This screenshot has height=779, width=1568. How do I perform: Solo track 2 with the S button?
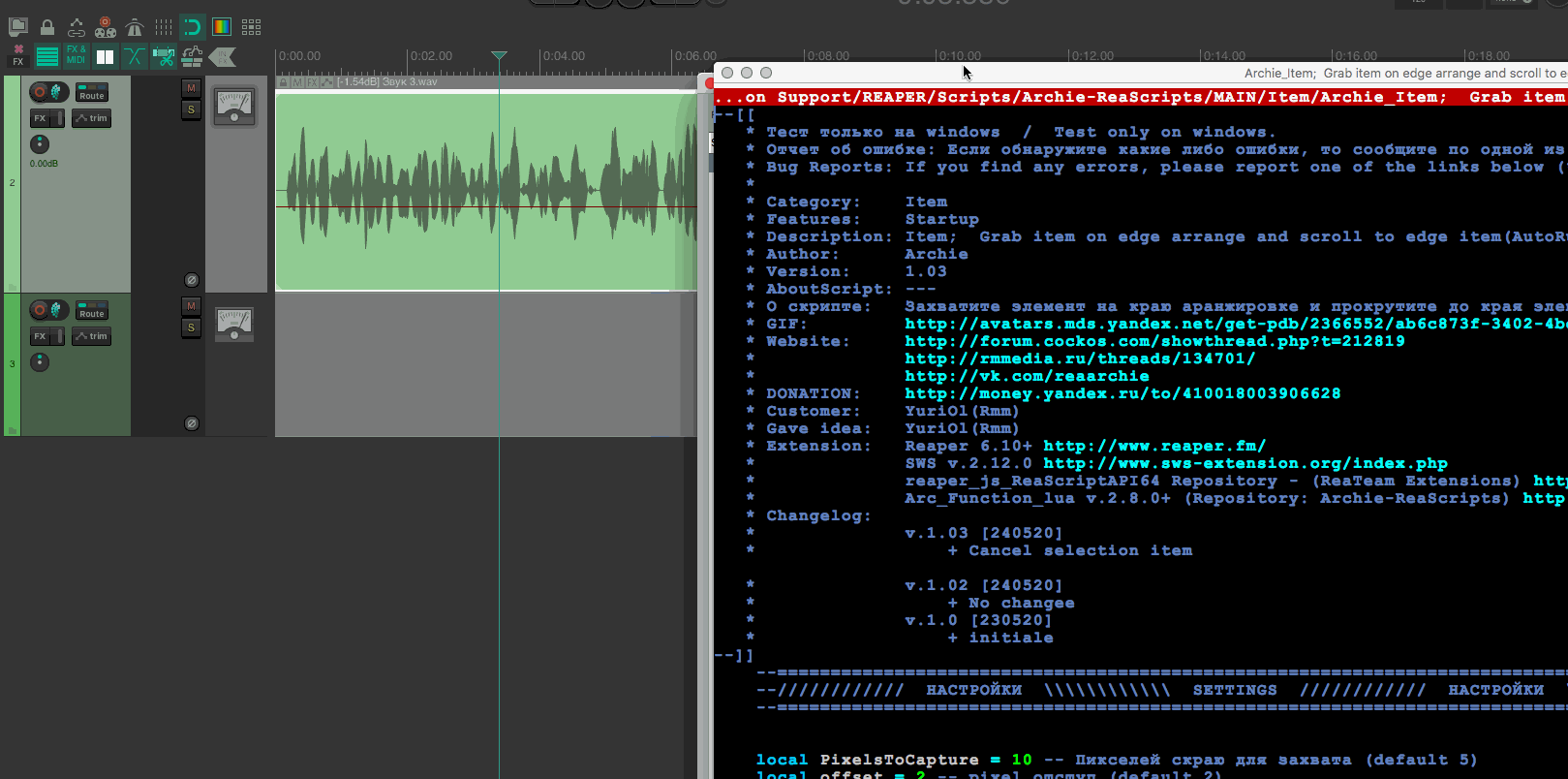191,109
